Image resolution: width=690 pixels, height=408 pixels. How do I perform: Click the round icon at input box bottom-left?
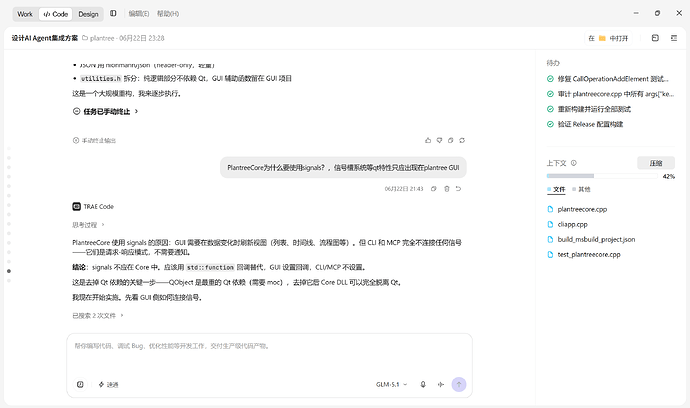pyautogui.click(x=80, y=385)
